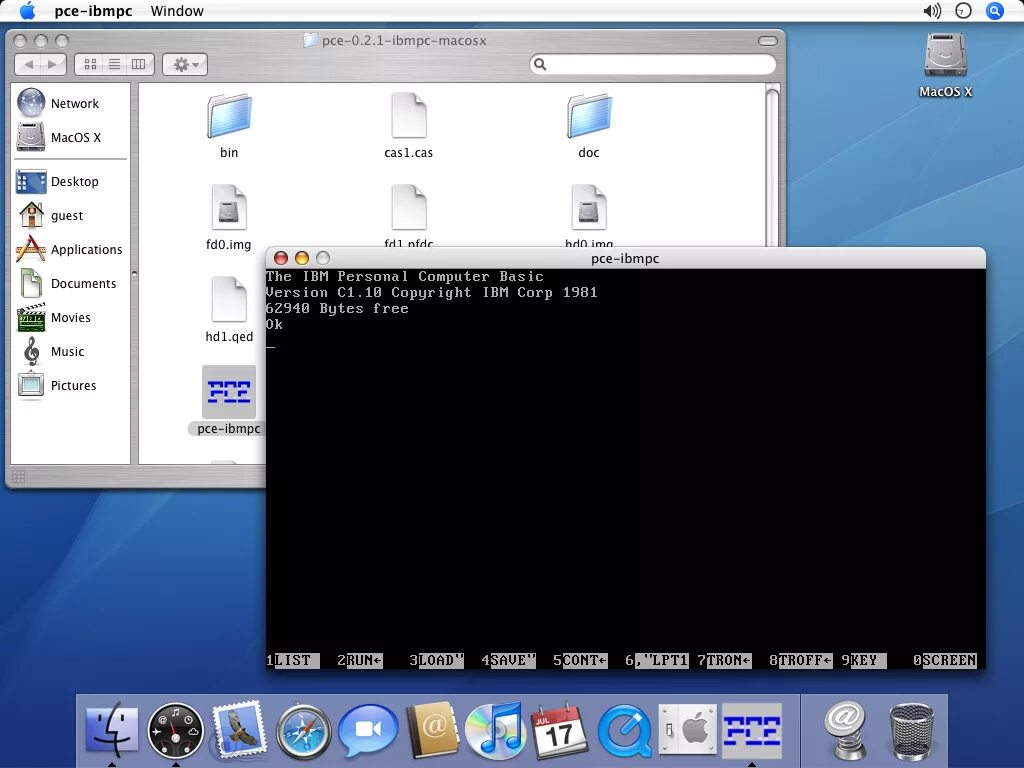Open Applications from the Finder sidebar
The height and width of the screenshot is (768, 1024).
(85, 249)
